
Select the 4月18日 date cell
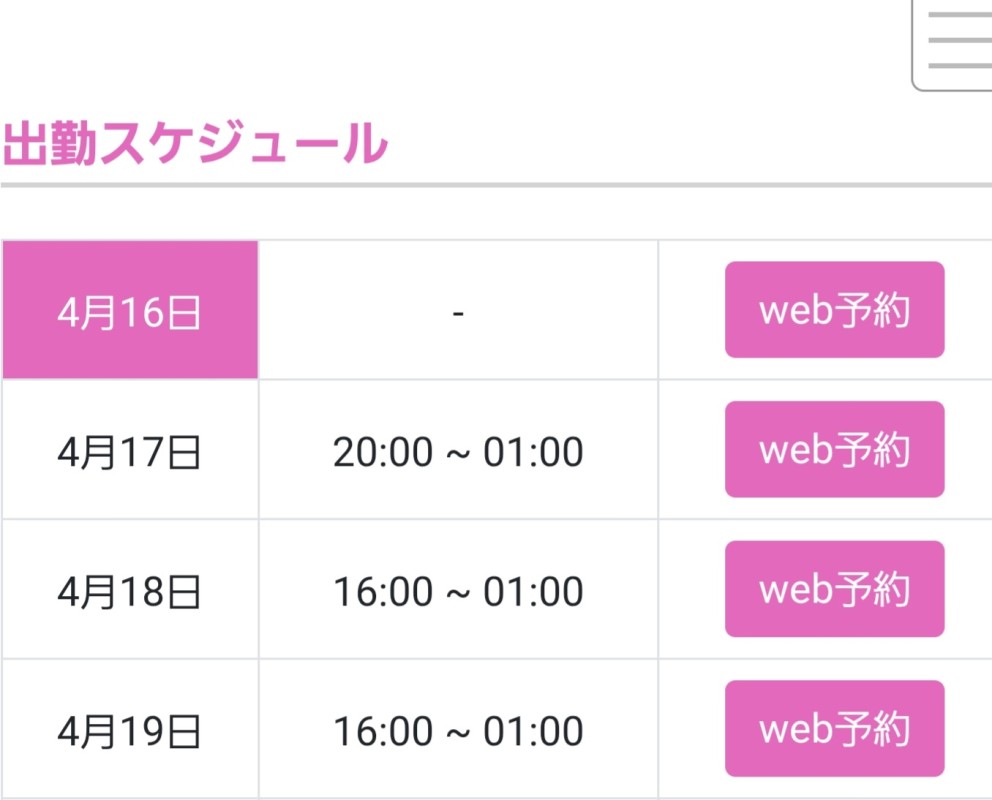coord(130,592)
